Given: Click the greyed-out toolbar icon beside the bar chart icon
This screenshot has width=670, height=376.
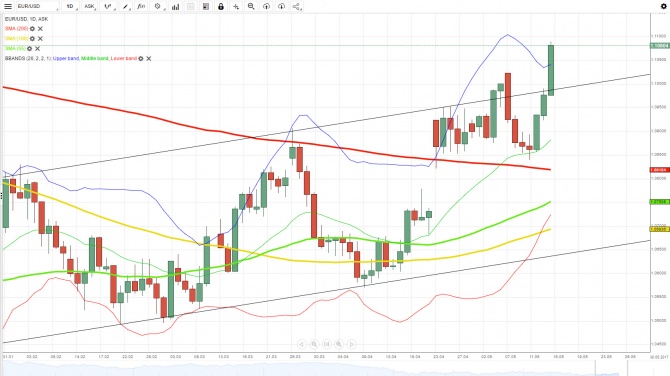Looking at the screenshot, I should 191,6.
